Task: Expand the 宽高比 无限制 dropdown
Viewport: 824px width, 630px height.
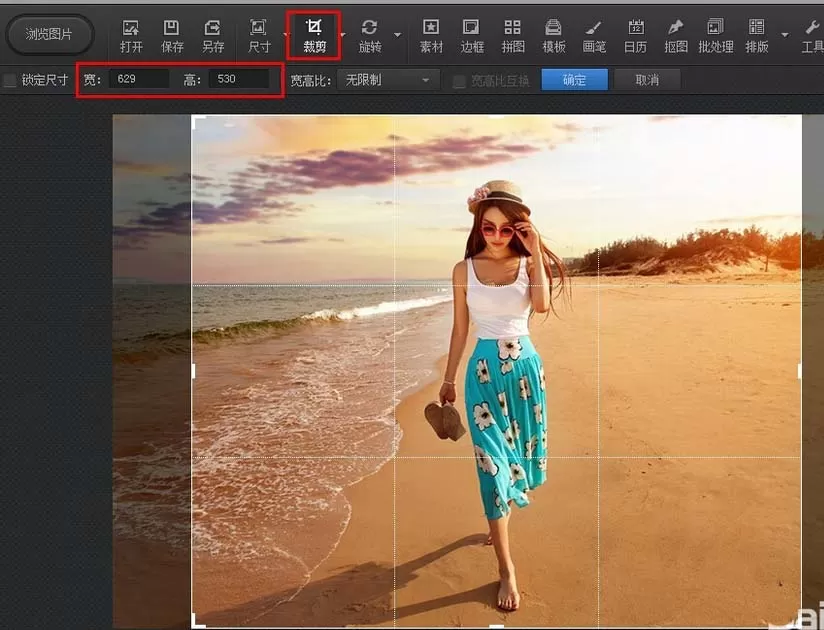Action: 388,80
